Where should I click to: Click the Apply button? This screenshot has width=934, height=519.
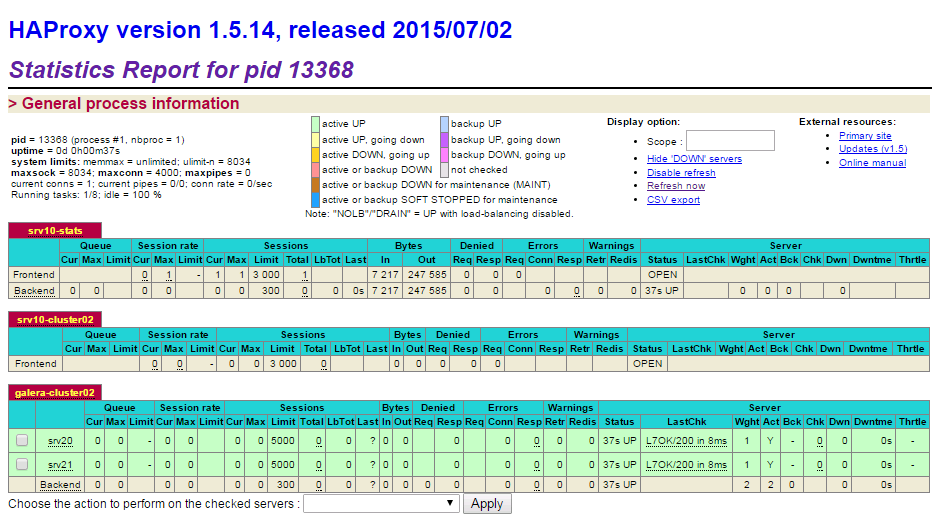click(487, 504)
